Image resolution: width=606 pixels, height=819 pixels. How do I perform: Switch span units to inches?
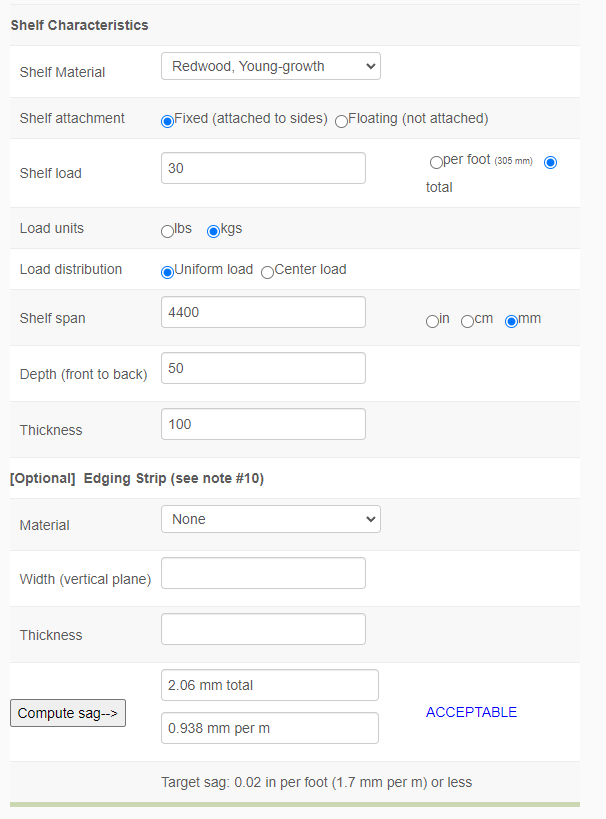pos(432,321)
